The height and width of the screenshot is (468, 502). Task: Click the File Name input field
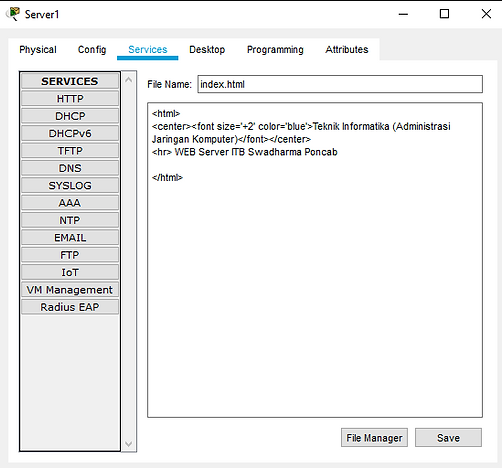(x=340, y=84)
